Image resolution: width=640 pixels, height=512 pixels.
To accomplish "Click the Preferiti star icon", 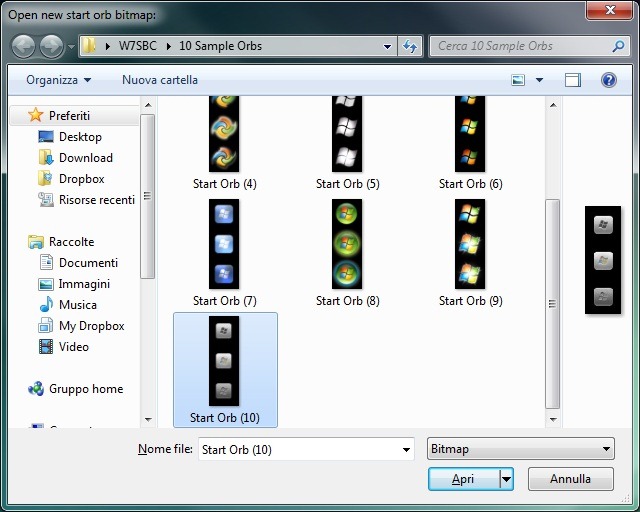I will pos(36,115).
